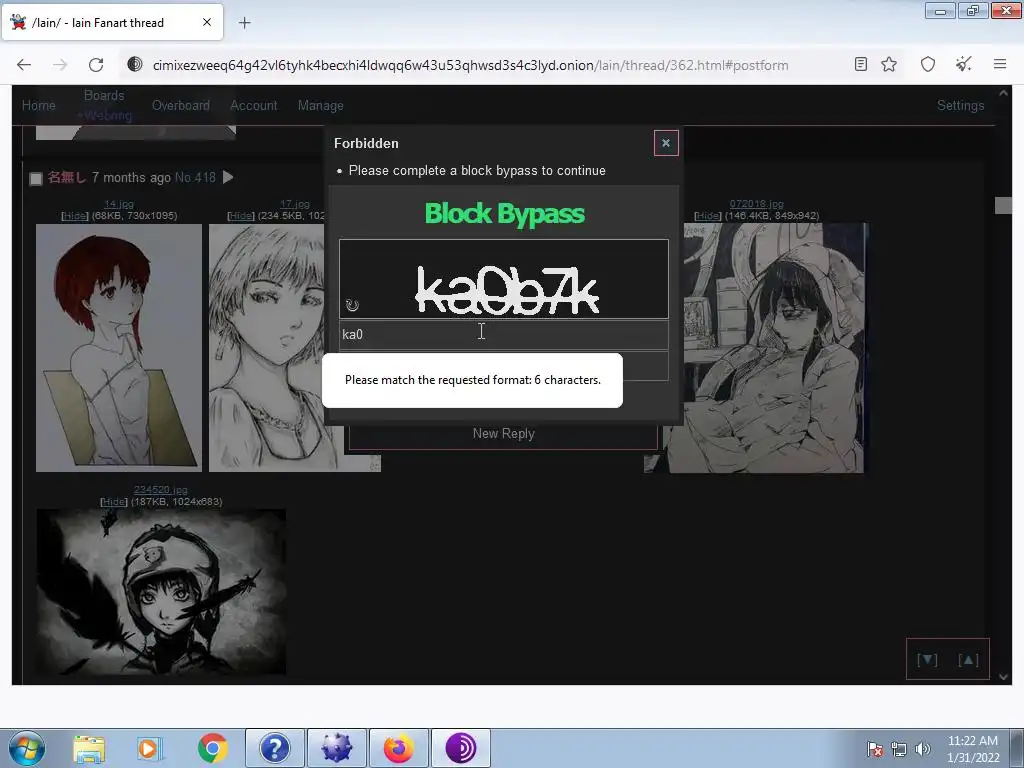Open the blue spiky ball taskbar app
This screenshot has height=768, width=1024.
pos(337,748)
